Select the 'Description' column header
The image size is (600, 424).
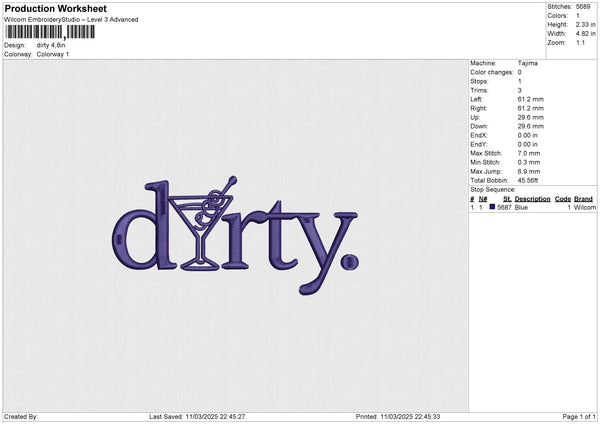point(532,199)
